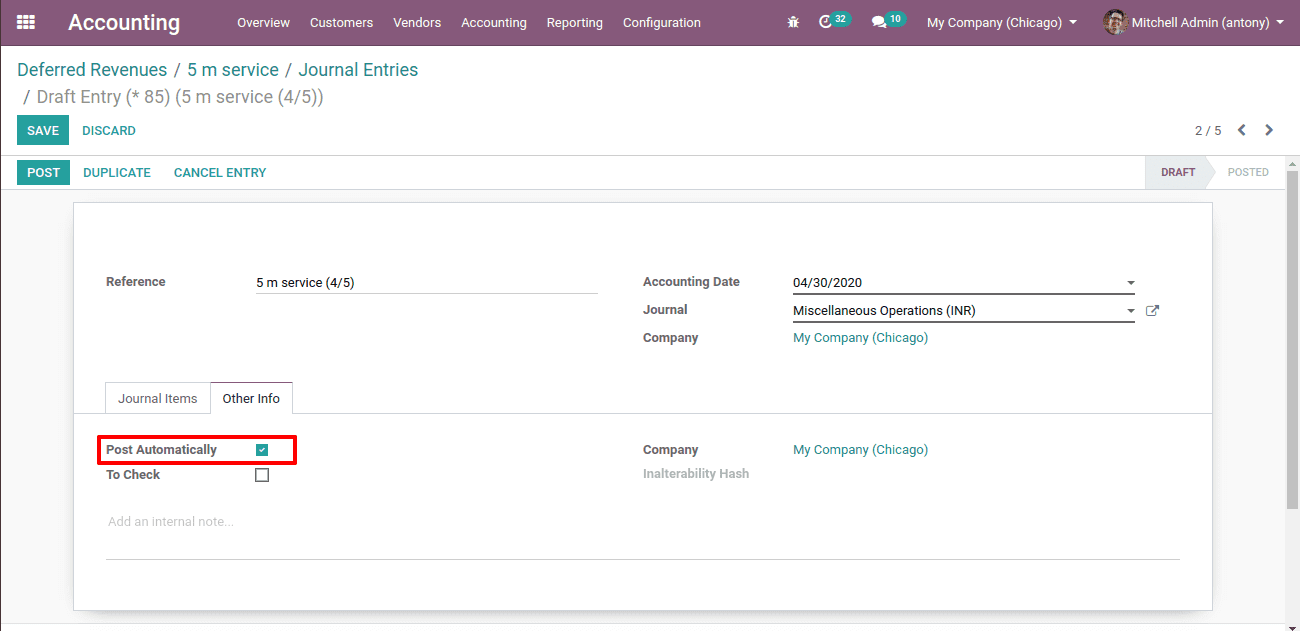Click Mitchell Admin avatar picture
This screenshot has width=1300, height=631.
pos(1115,22)
